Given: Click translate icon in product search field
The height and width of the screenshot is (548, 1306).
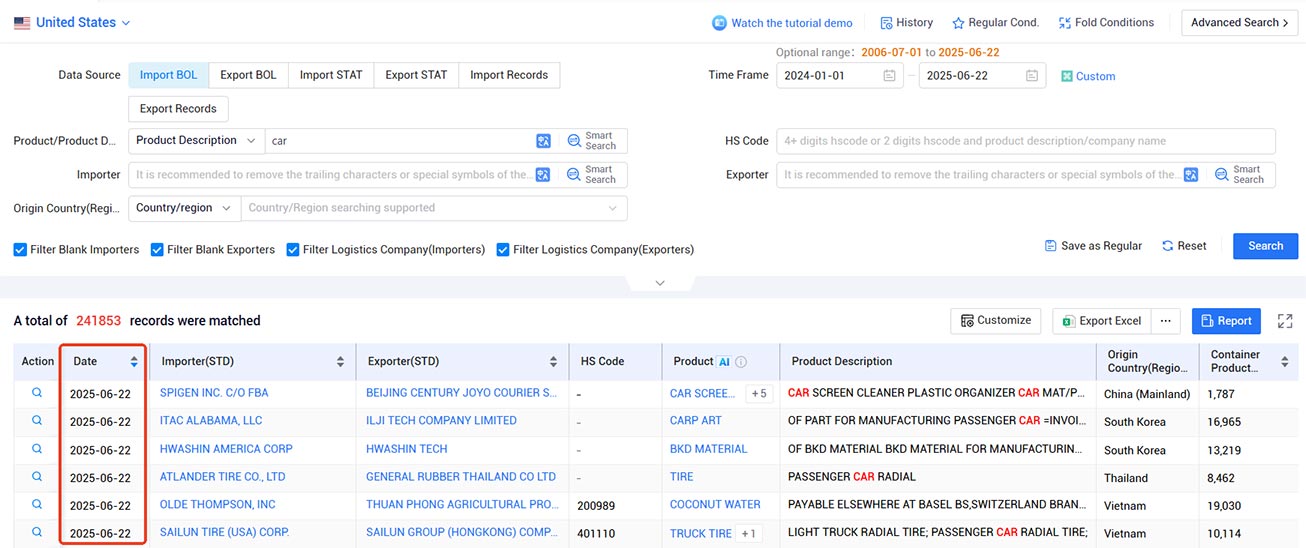Looking at the screenshot, I should (x=543, y=141).
